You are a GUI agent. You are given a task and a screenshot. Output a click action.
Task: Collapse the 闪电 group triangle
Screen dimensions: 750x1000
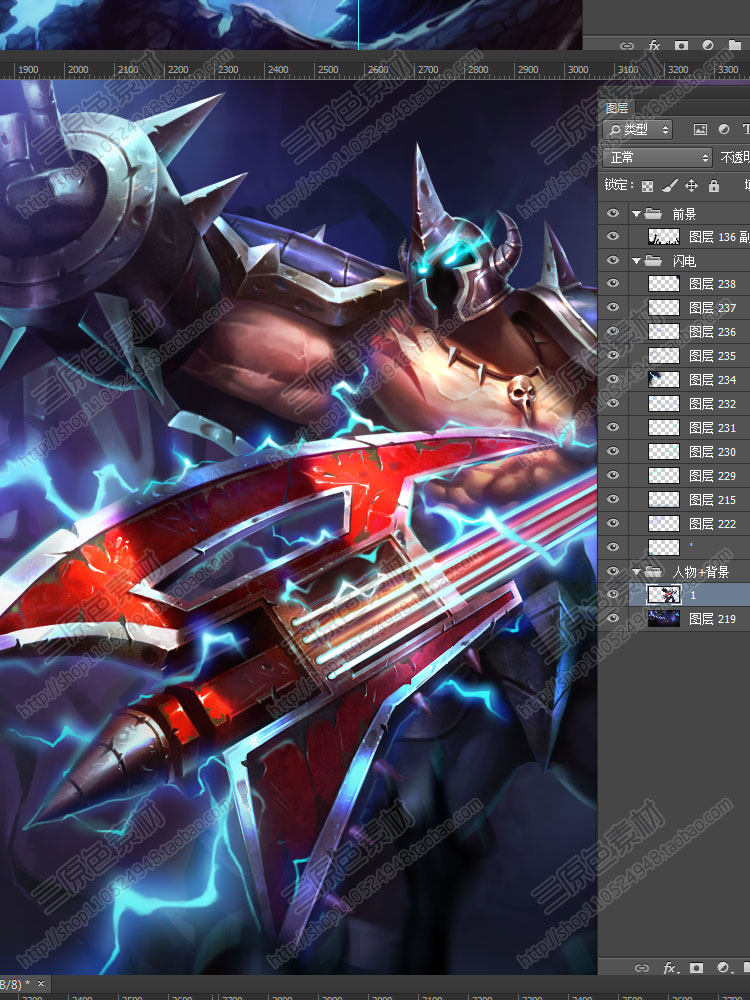(636, 260)
